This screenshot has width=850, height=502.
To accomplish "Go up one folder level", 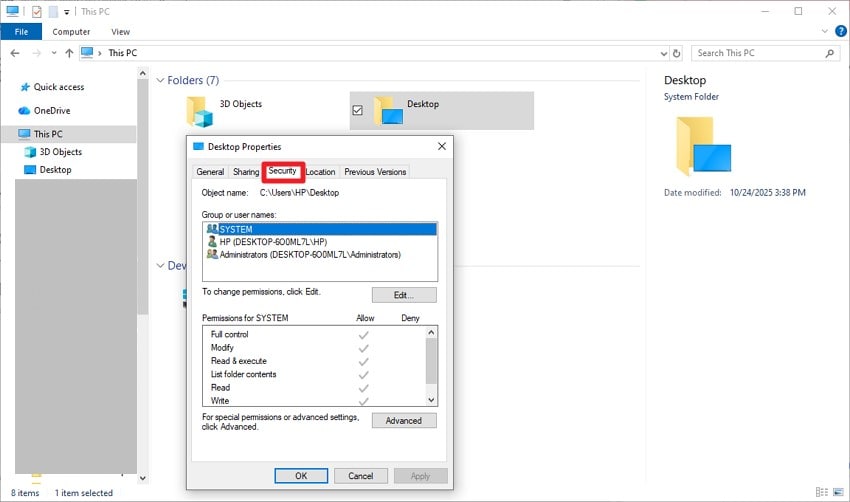I will [69, 53].
